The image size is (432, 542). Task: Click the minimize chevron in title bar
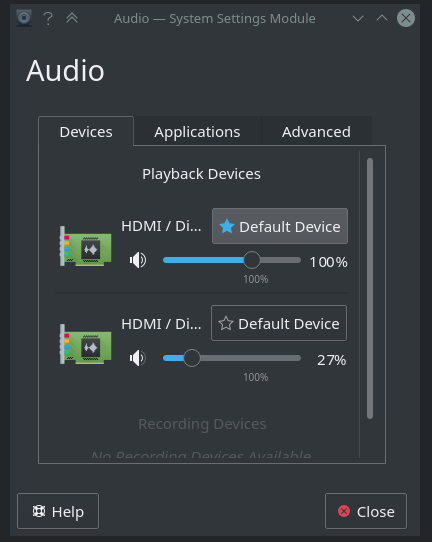click(x=358, y=18)
